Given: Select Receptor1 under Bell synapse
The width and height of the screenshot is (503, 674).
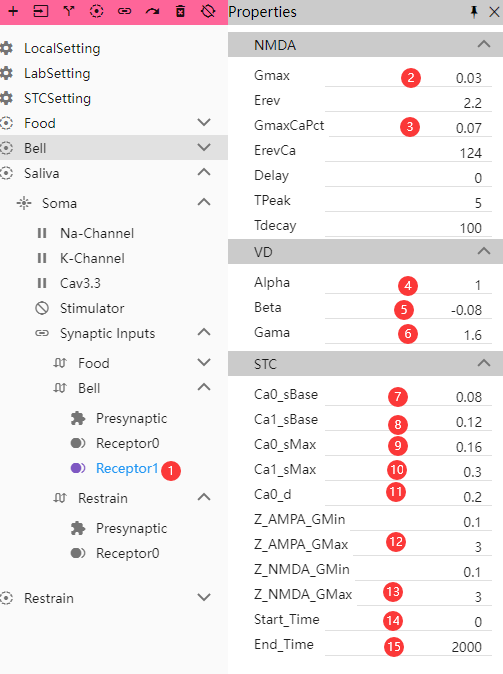Looking at the screenshot, I should click(127, 468).
